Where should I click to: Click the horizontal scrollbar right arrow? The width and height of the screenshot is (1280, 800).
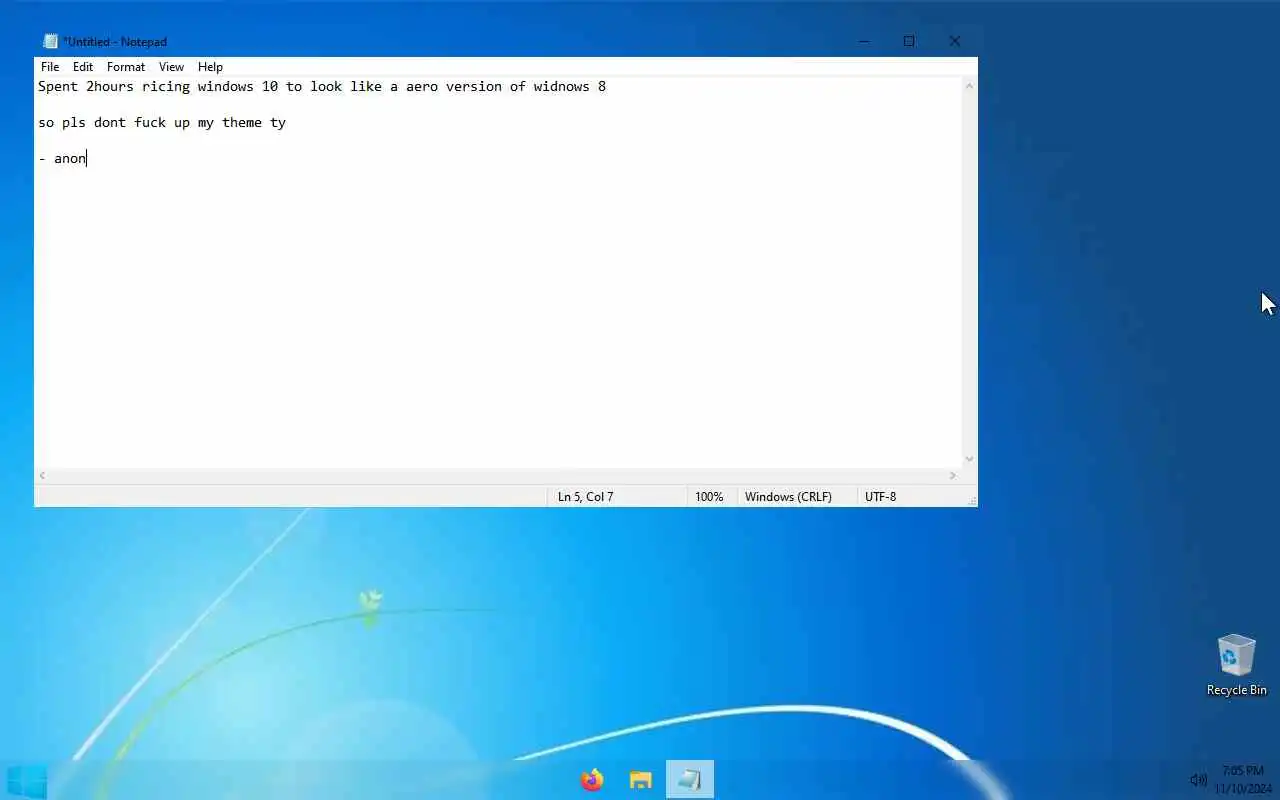953,476
